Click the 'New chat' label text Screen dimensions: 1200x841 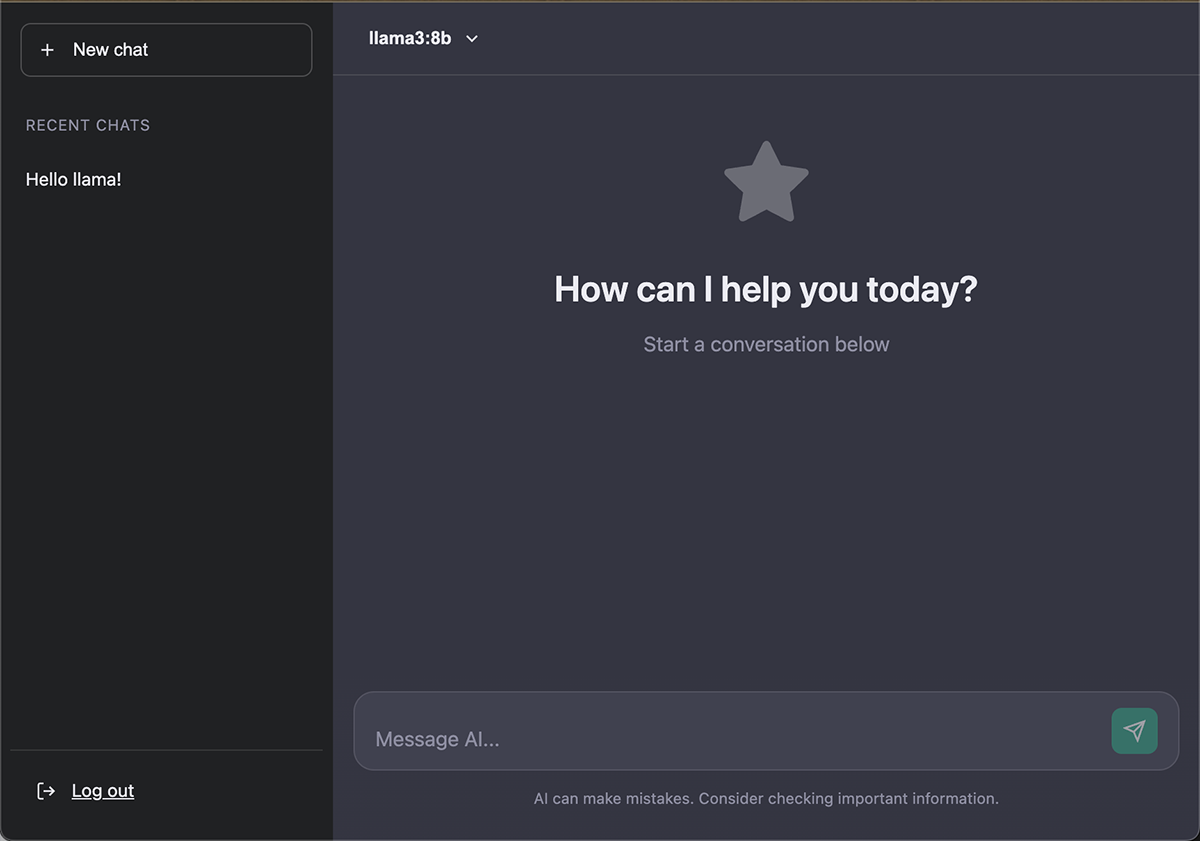110,50
